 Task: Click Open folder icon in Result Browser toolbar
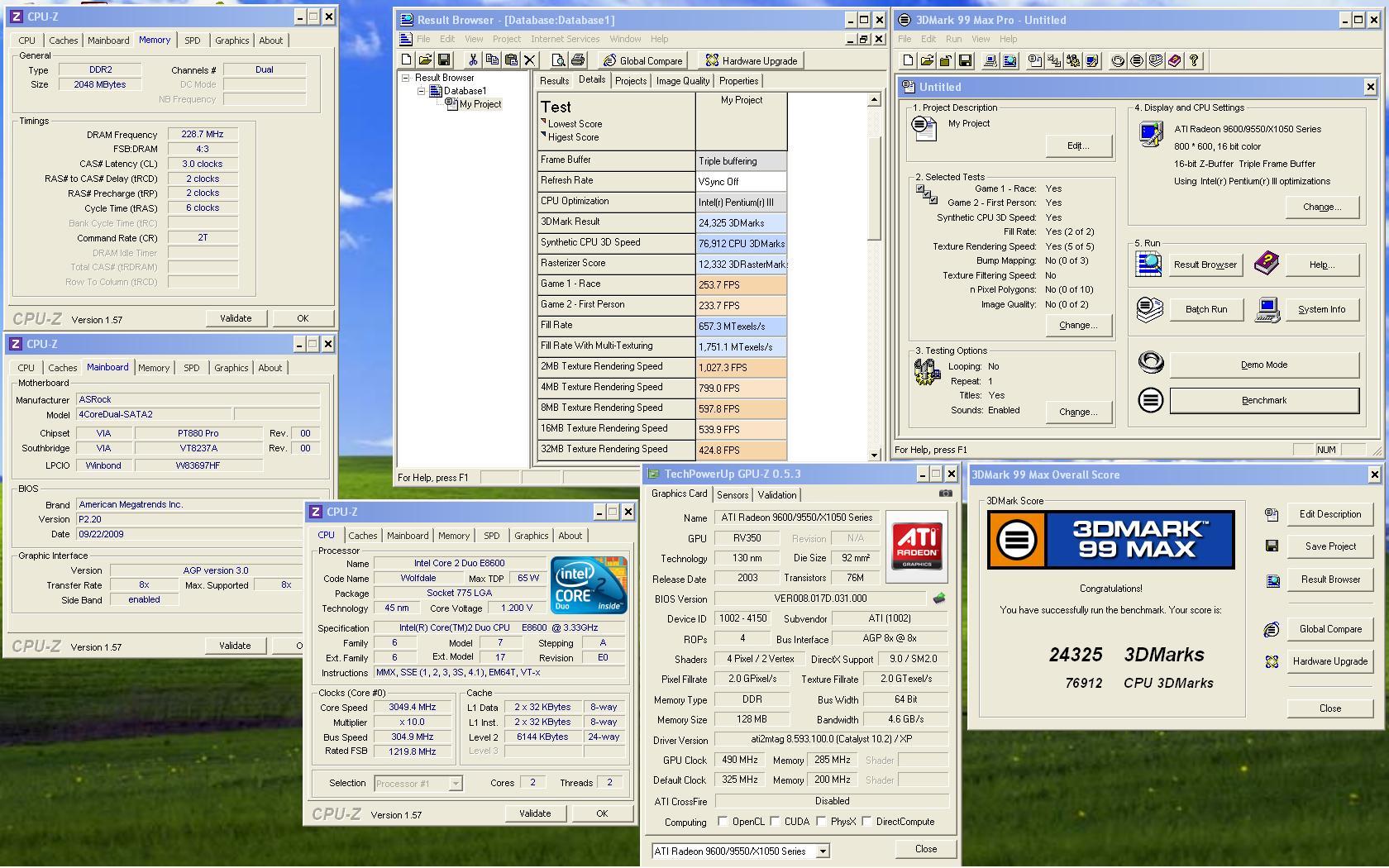[425, 60]
